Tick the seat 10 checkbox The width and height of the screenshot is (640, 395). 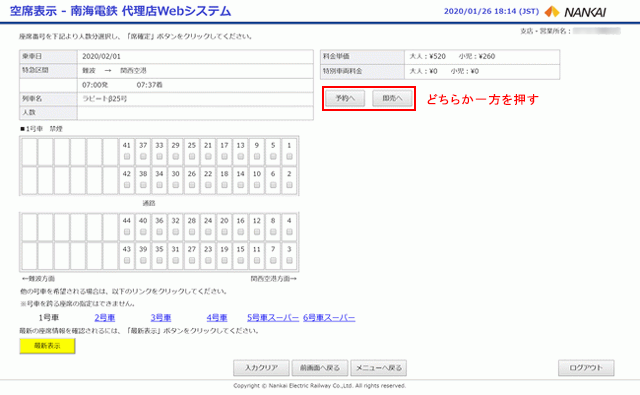(257, 185)
